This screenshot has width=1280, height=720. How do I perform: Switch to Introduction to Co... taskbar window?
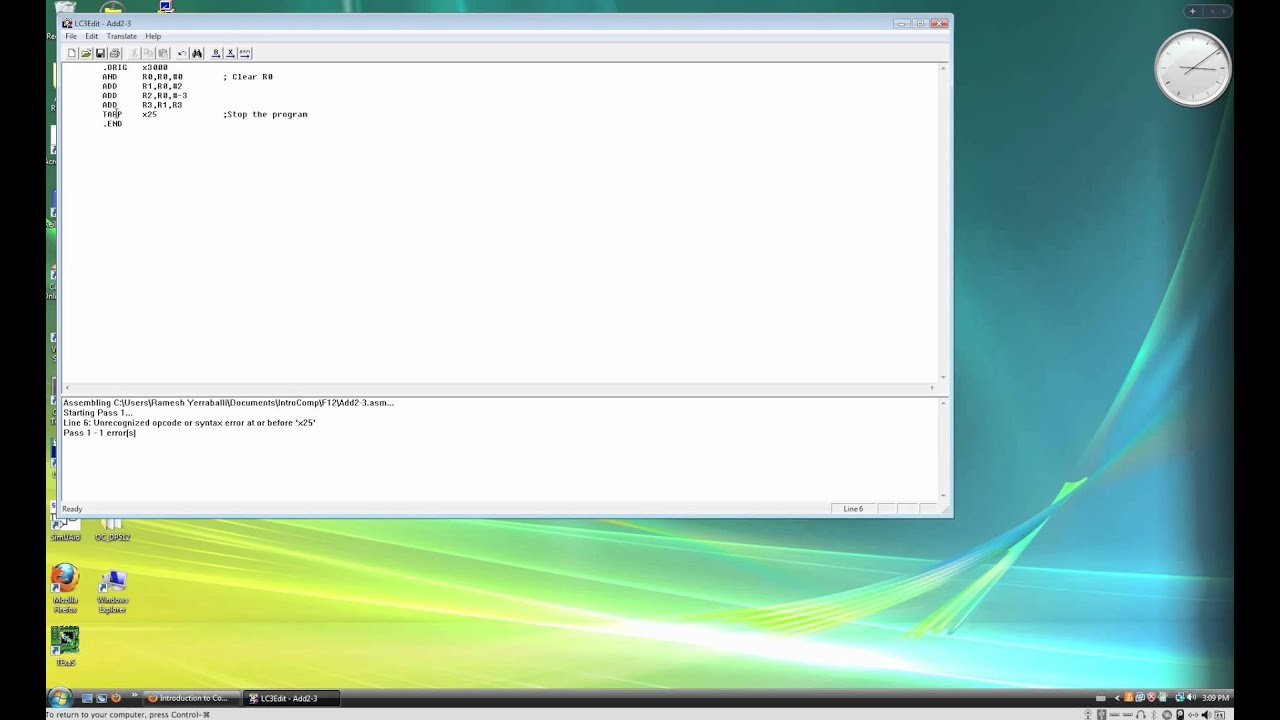[193, 698]
